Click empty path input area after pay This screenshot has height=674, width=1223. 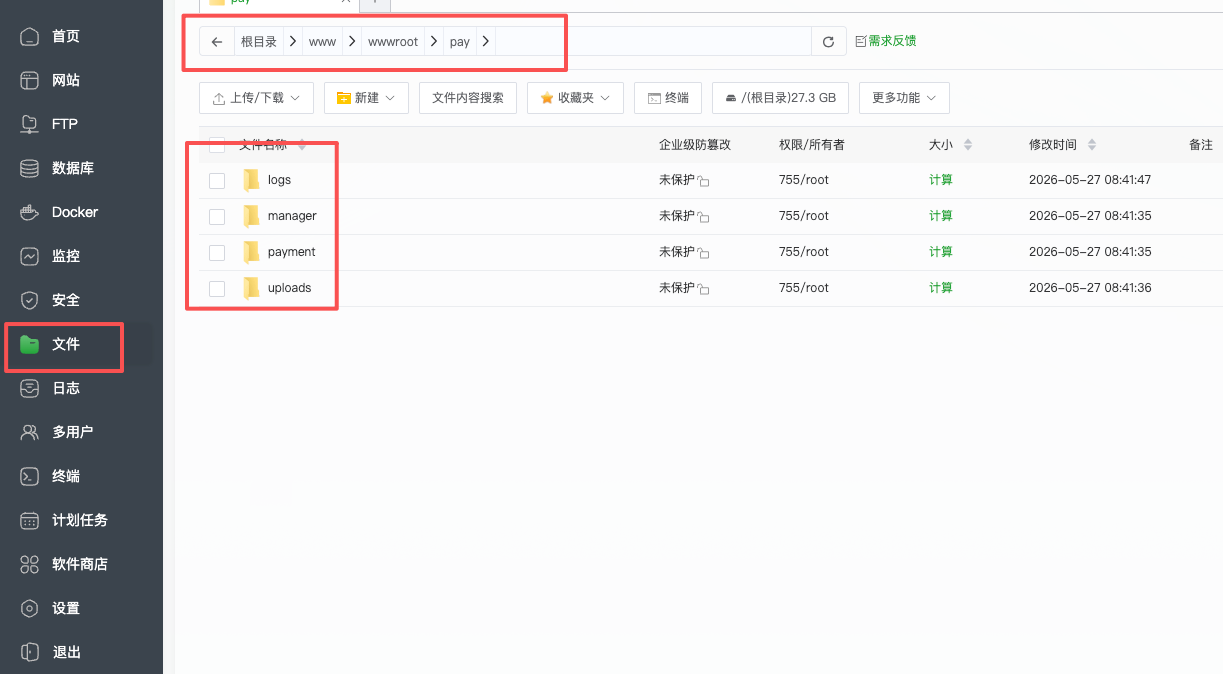pyautogui.click(x=653, y=42)
